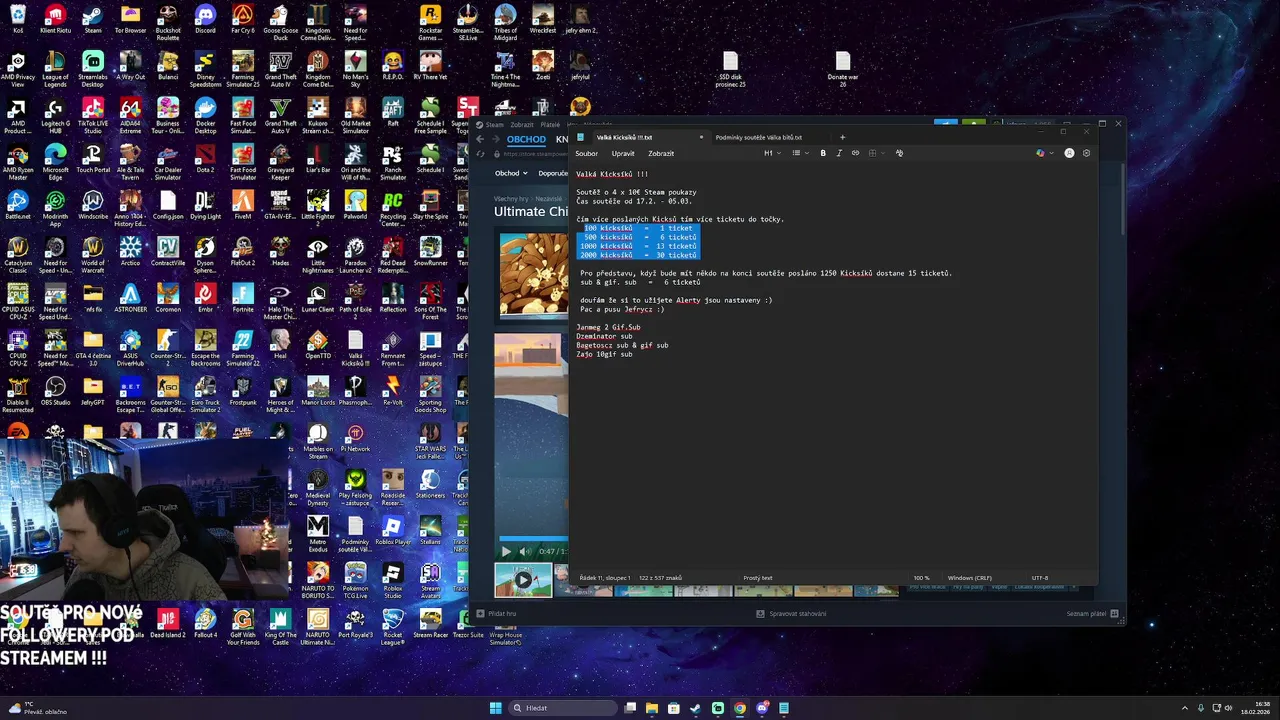Select the Config.json file icon

point(168,206)
